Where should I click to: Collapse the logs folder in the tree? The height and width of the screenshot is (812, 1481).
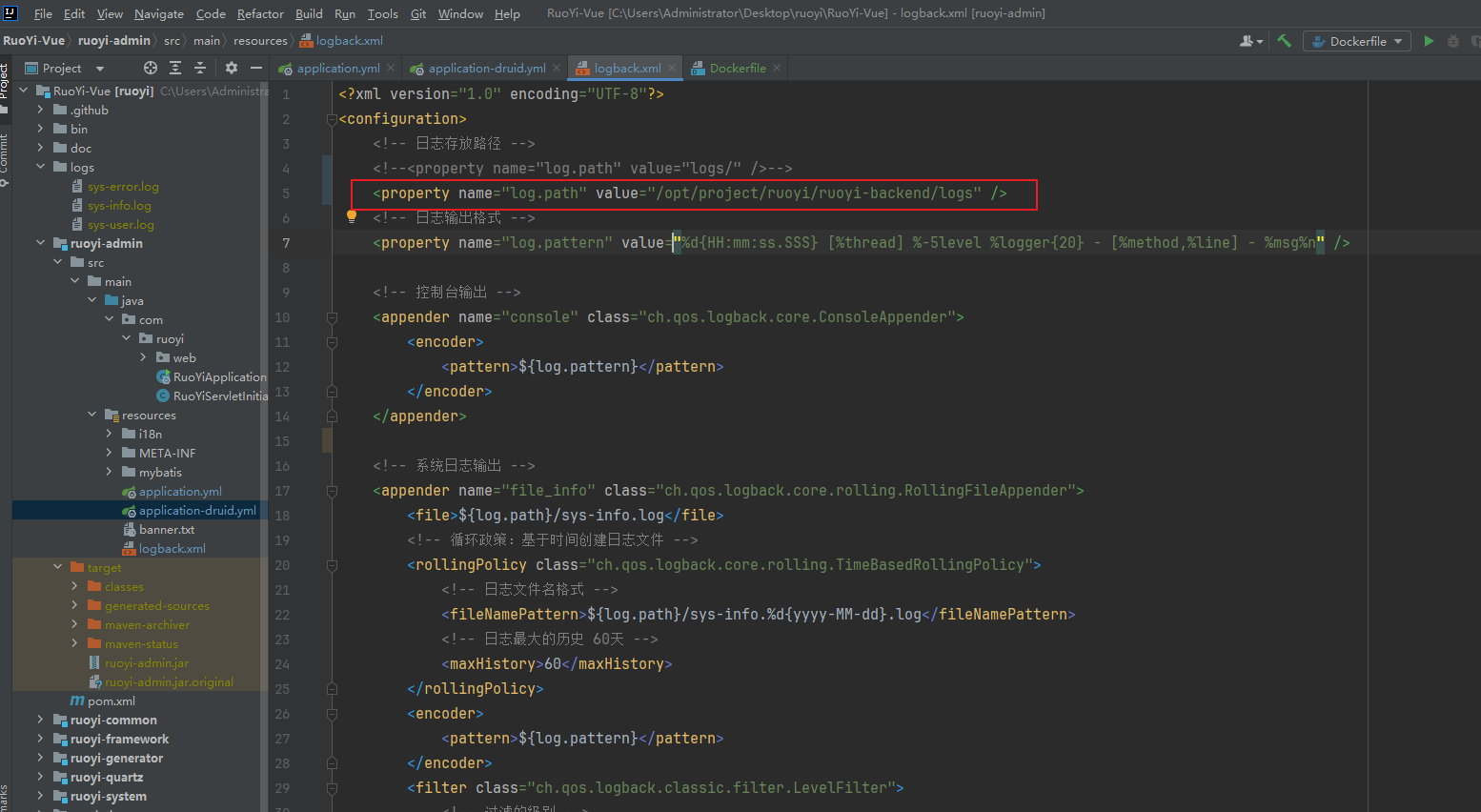40,167
